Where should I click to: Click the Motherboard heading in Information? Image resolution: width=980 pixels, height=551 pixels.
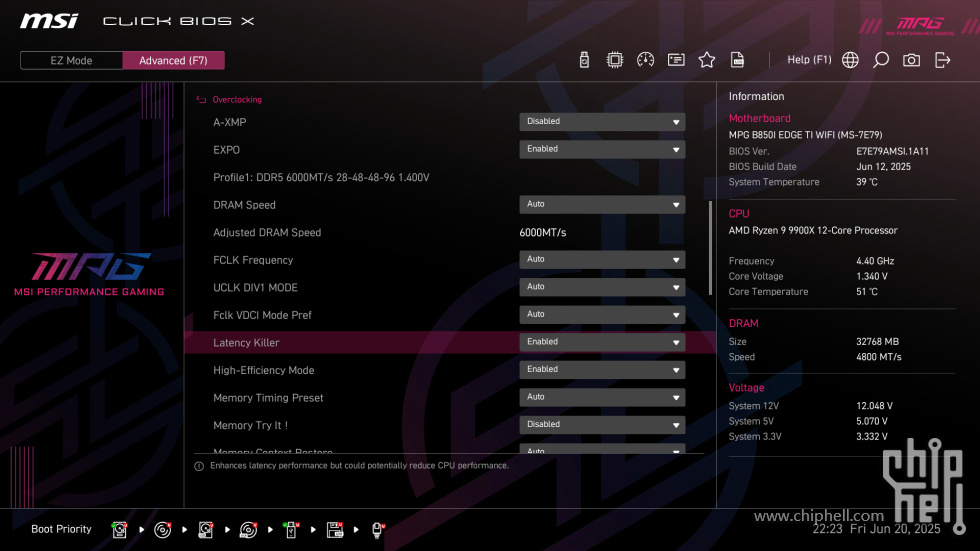[x=759, y=118]
